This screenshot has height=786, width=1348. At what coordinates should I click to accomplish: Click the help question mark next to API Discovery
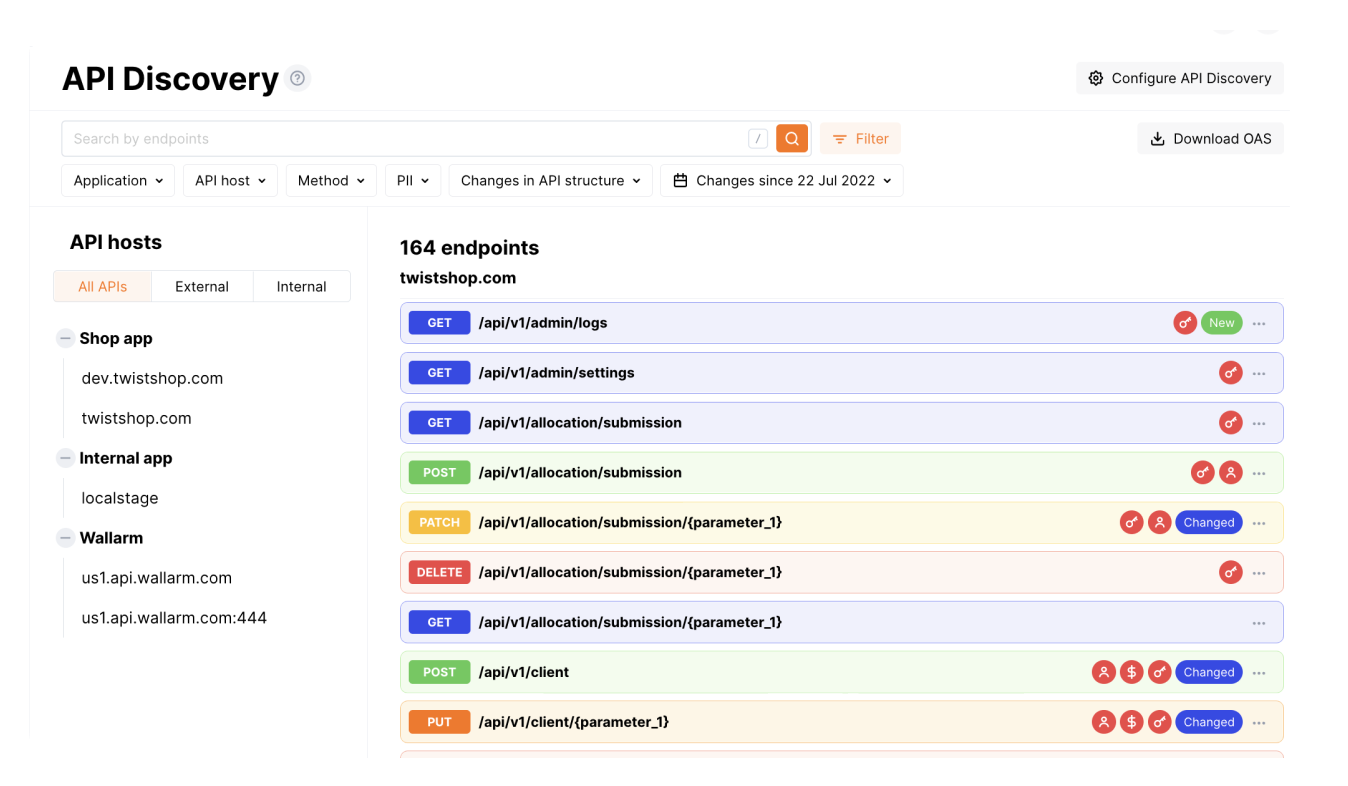[297, 78]
